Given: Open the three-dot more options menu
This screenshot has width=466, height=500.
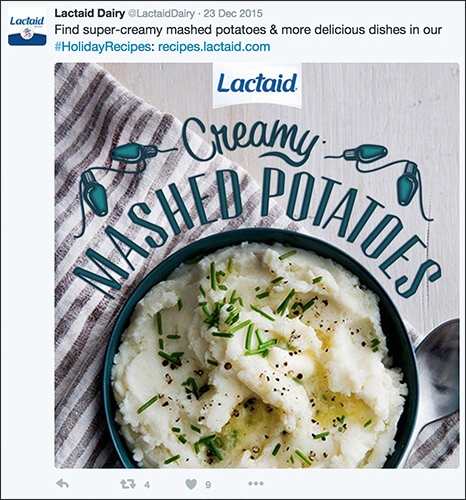Looking at the screenshot, I should pos(256,483).
